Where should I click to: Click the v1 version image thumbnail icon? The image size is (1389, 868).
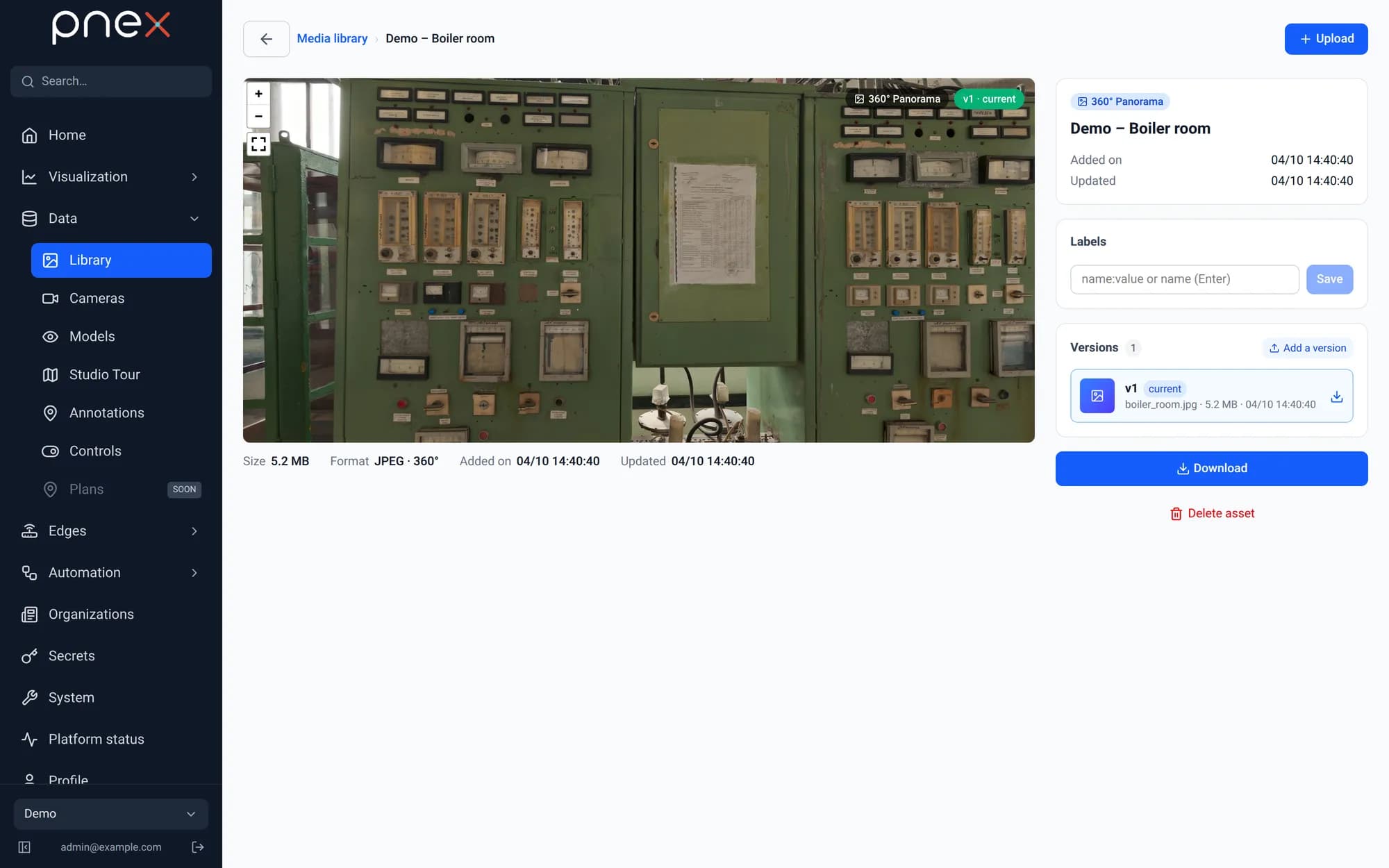pyautogui.click(x=1097, y=396)
